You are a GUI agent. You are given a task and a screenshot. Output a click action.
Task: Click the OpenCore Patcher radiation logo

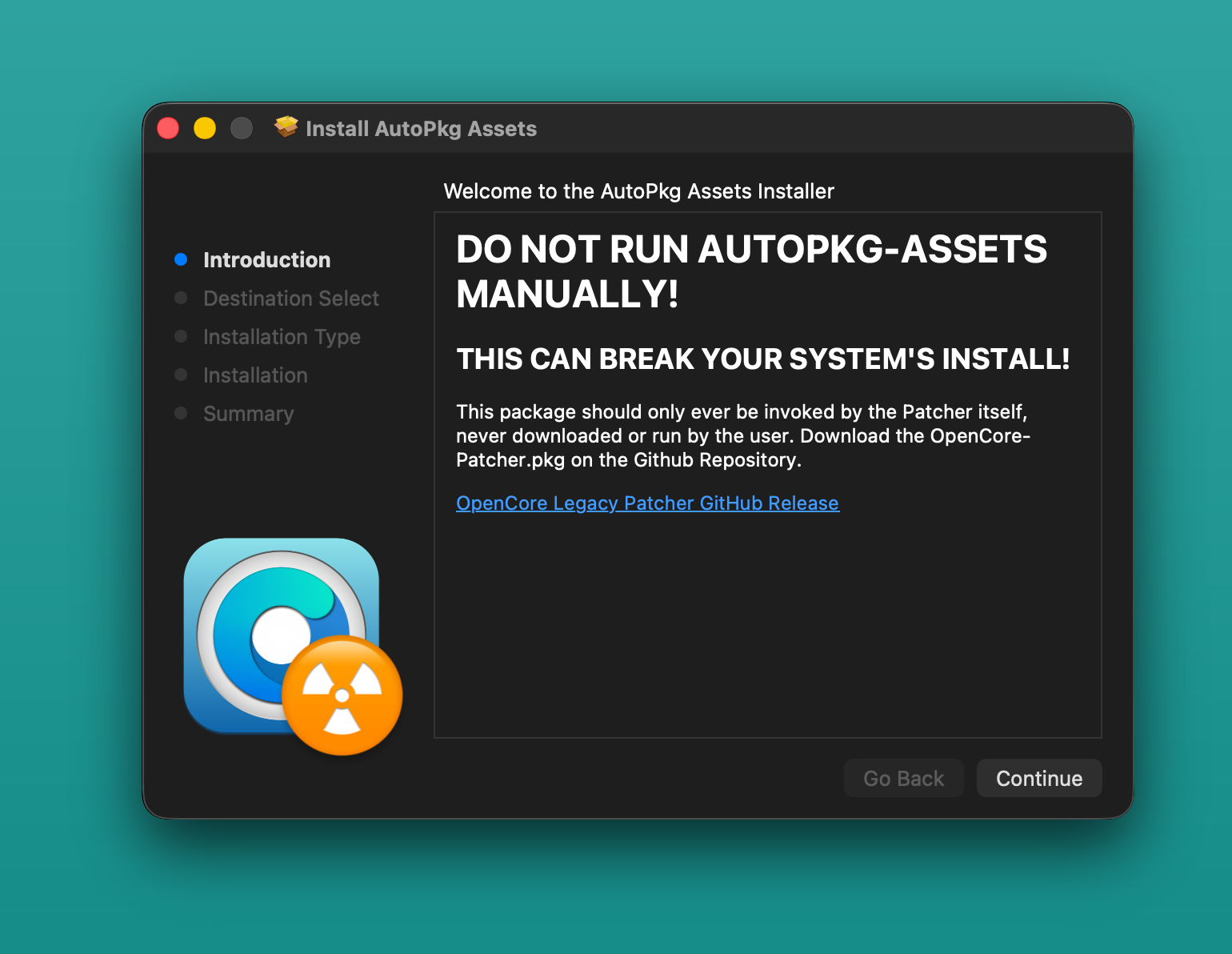[x=293, y=646]
